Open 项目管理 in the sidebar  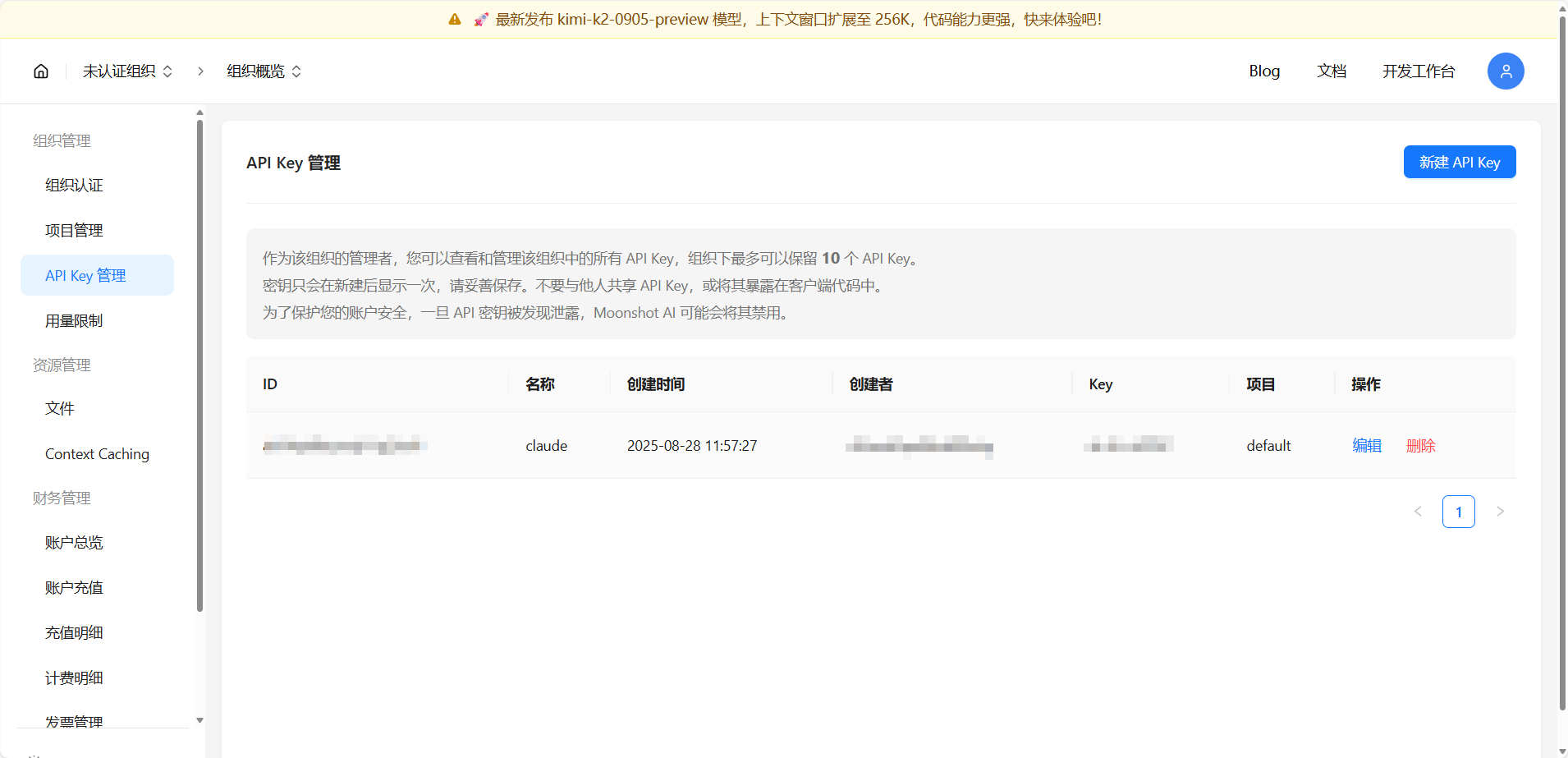(97, 231)
